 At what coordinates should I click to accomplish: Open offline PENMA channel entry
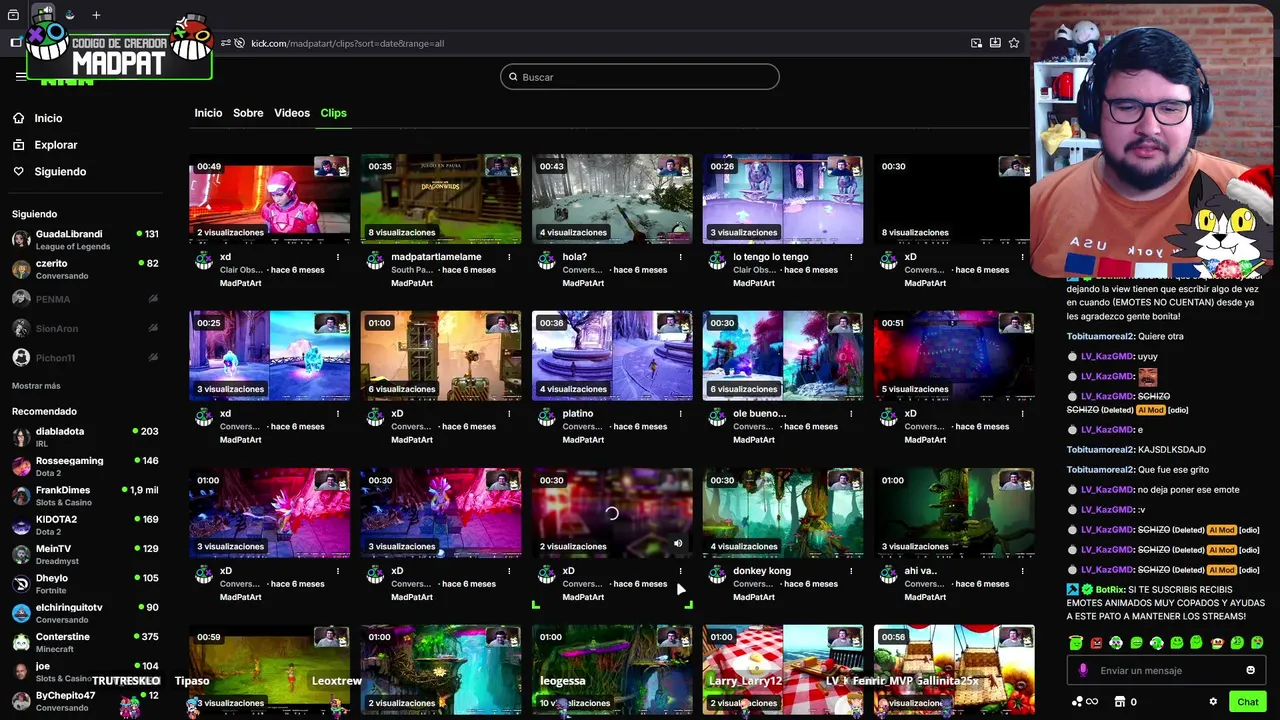[85, 299]
